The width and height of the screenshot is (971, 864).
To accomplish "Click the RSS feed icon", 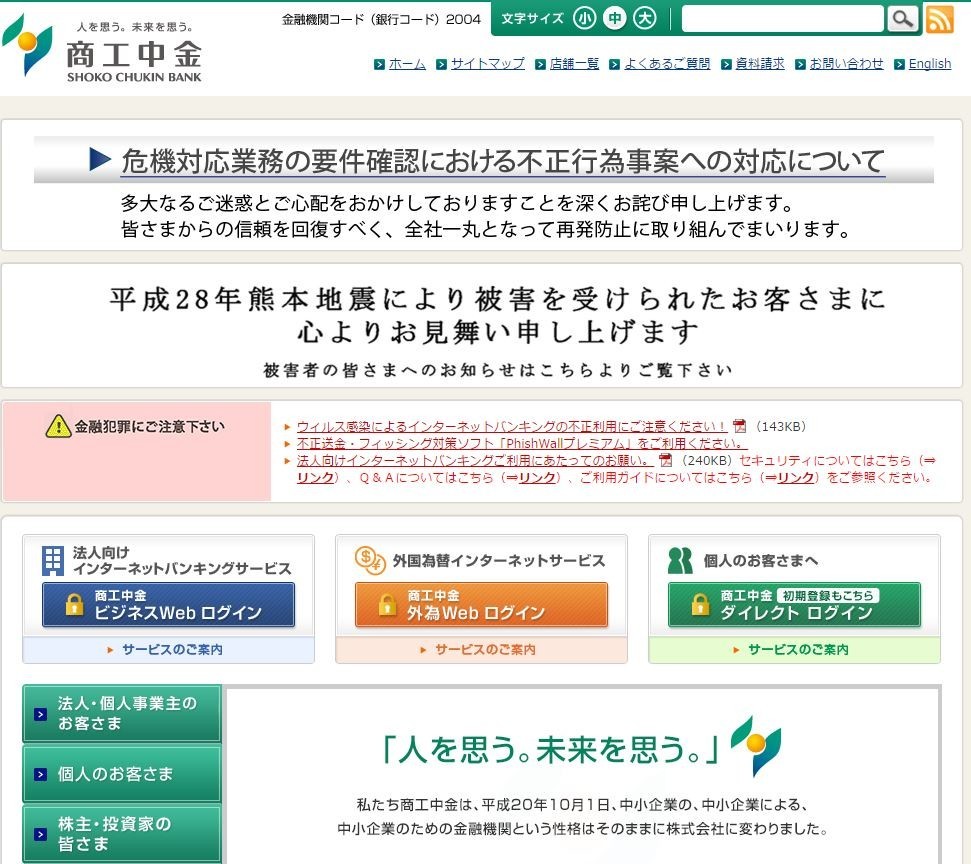I will pos(939,19).
